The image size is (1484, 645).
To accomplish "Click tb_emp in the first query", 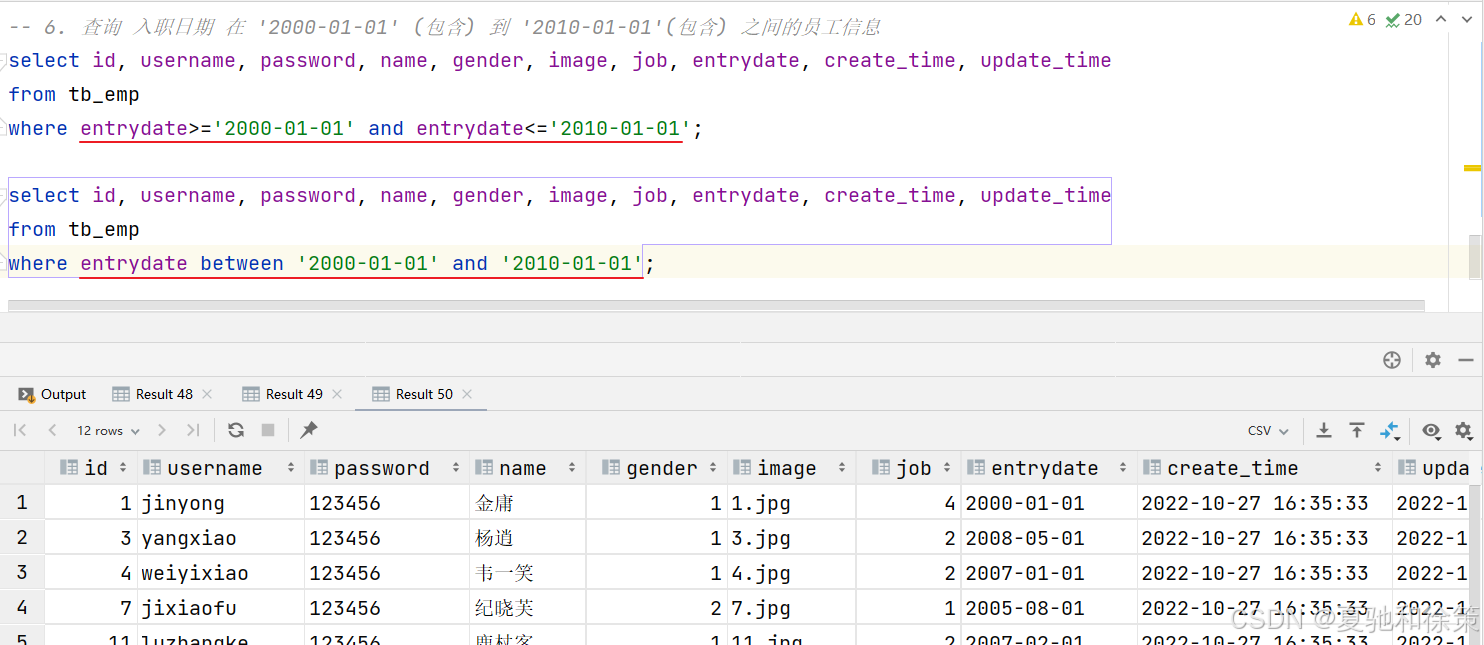I will 104,95.
